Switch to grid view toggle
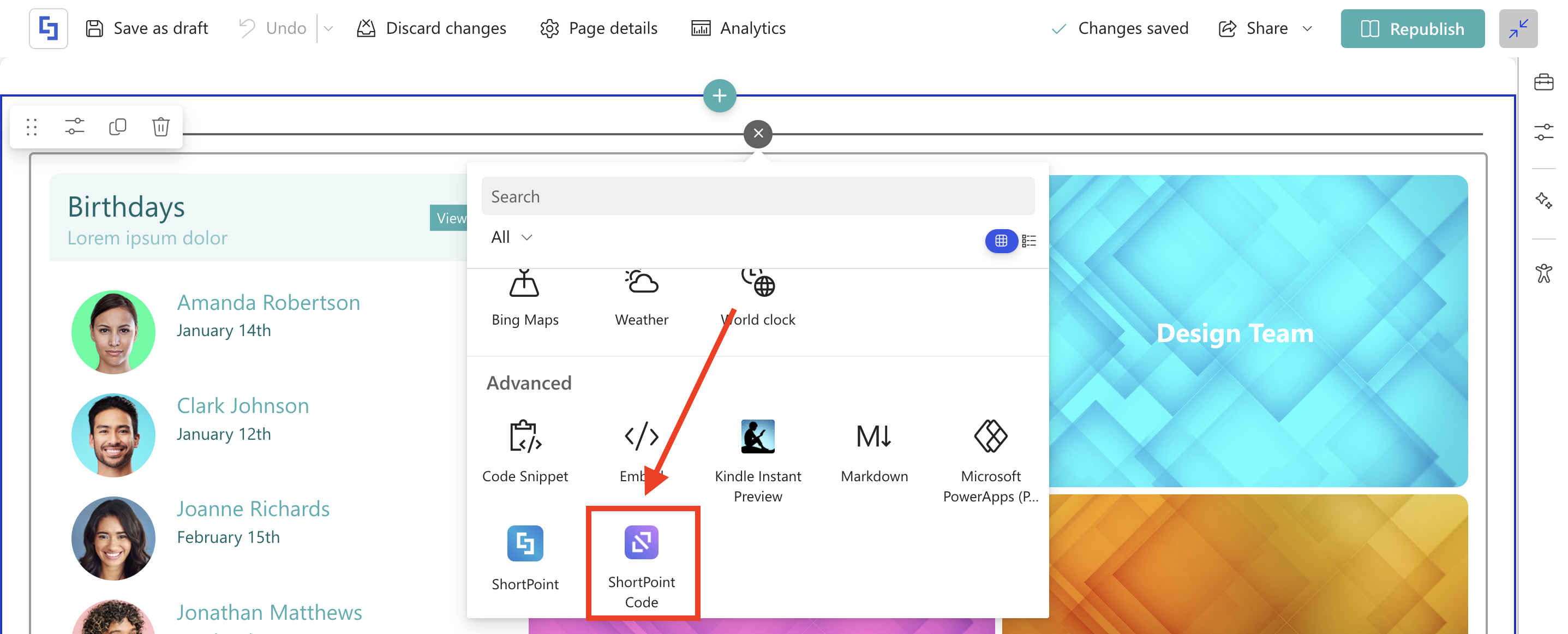 click(1001, 241)
